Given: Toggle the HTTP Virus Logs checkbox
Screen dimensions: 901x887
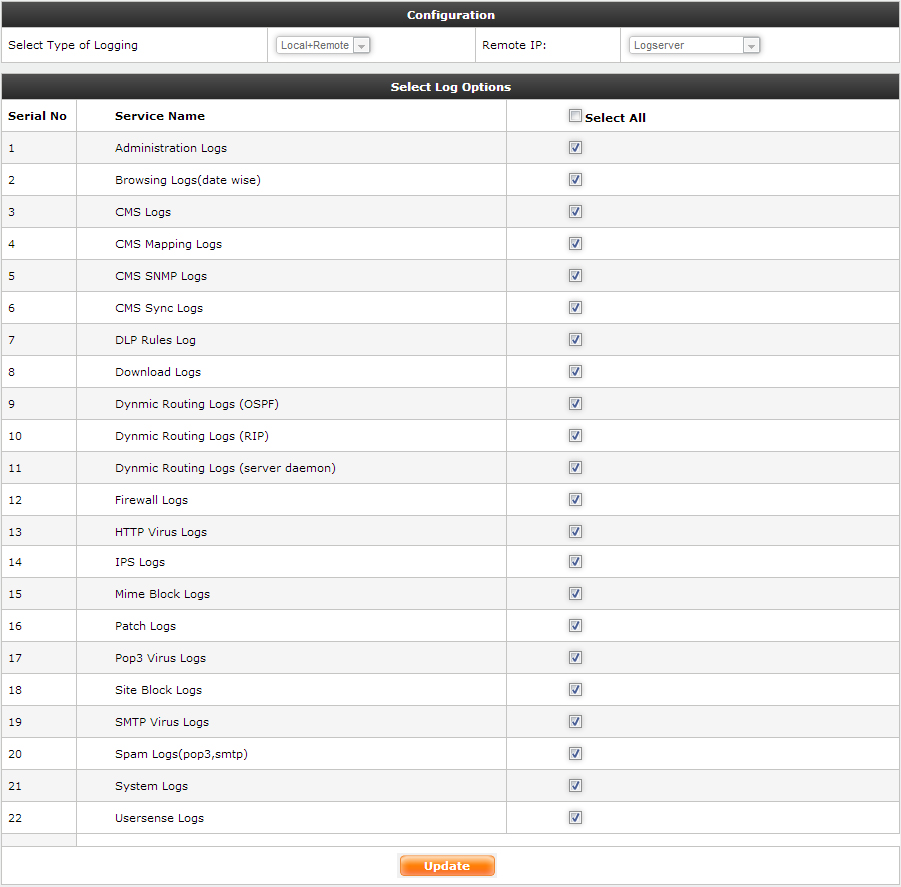Looking at the screenshot, I should (x=575, y=532).
